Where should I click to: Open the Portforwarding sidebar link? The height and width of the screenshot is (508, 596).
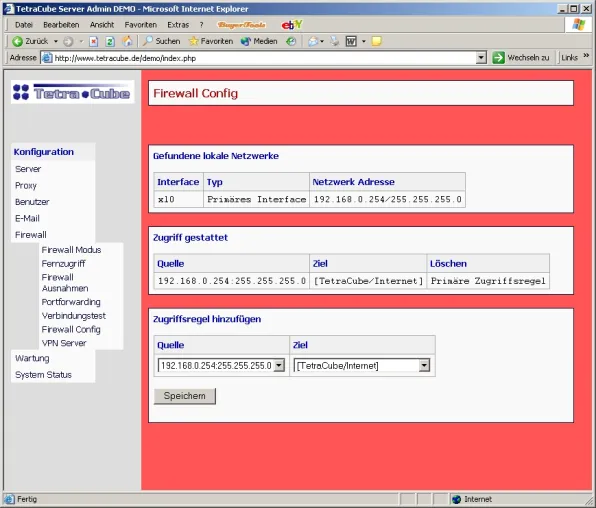click(71, 302)
